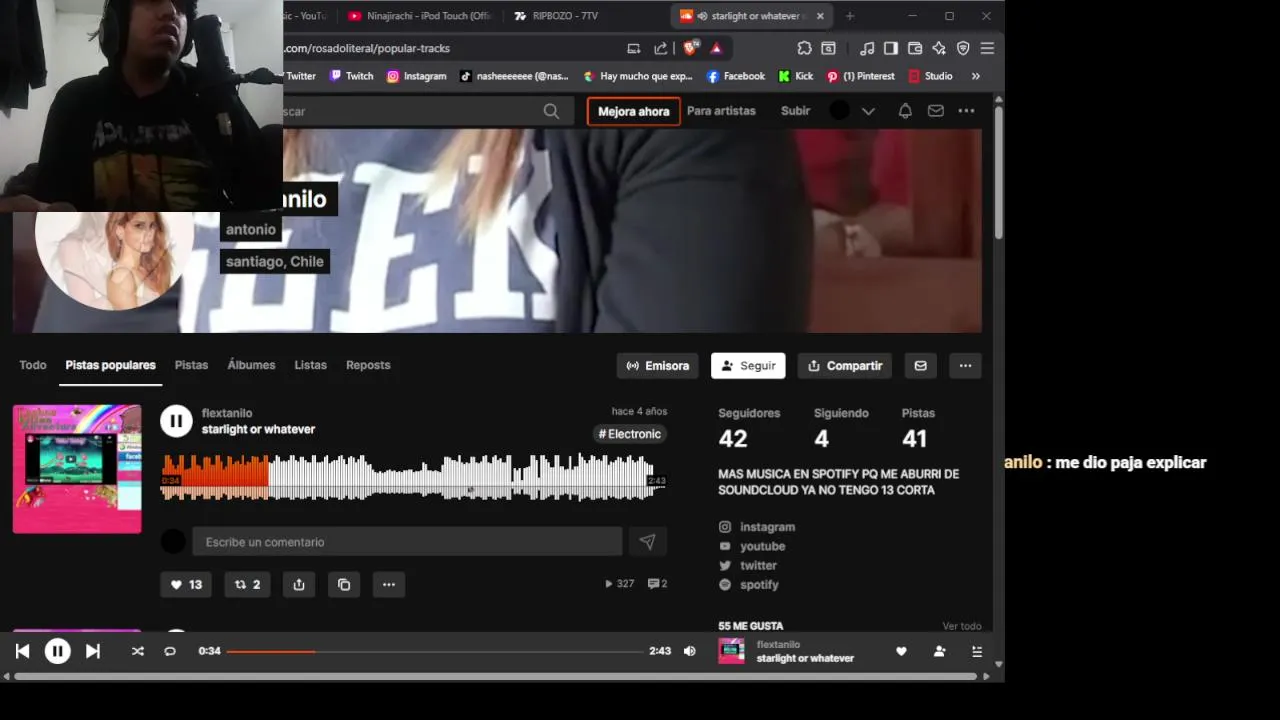Open the Brave Wallet icon
Screen dimensions: 1280x720
[914, 48]
